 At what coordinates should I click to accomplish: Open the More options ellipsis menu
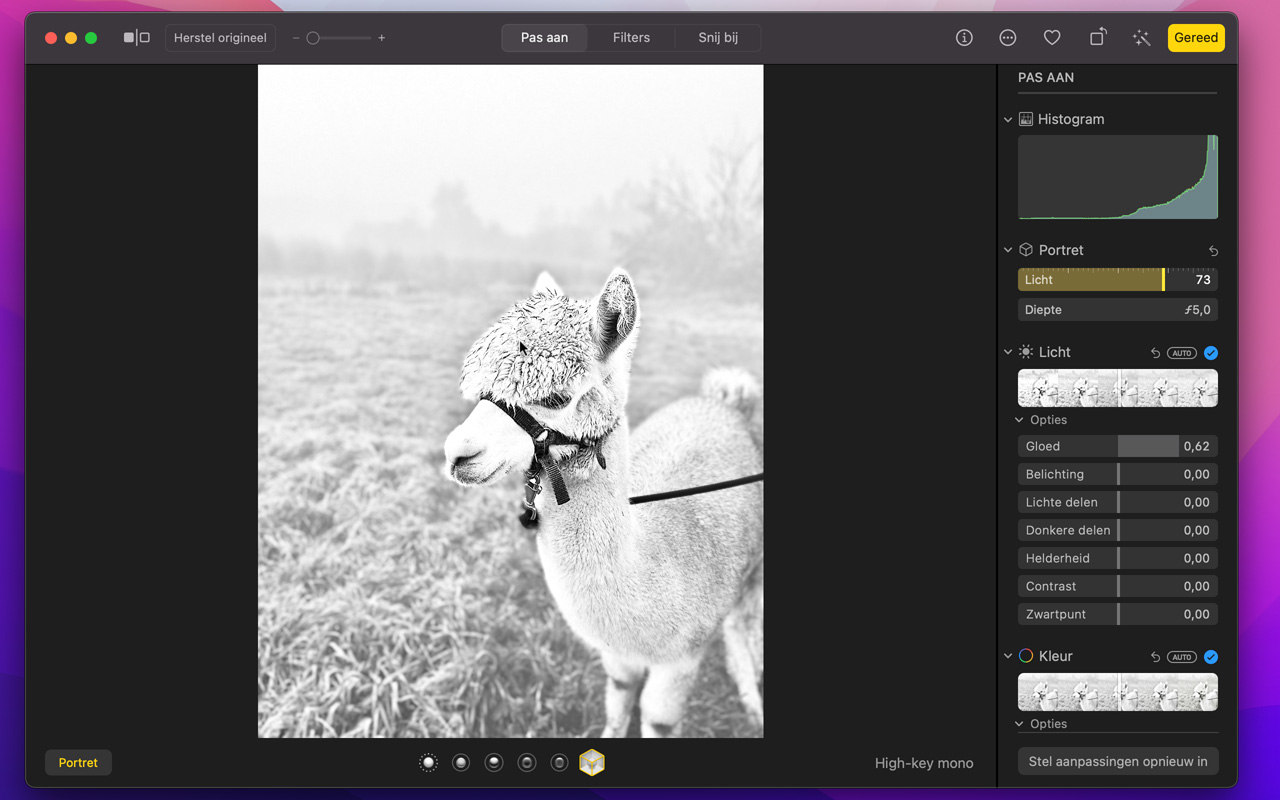tap(1008, 38)
